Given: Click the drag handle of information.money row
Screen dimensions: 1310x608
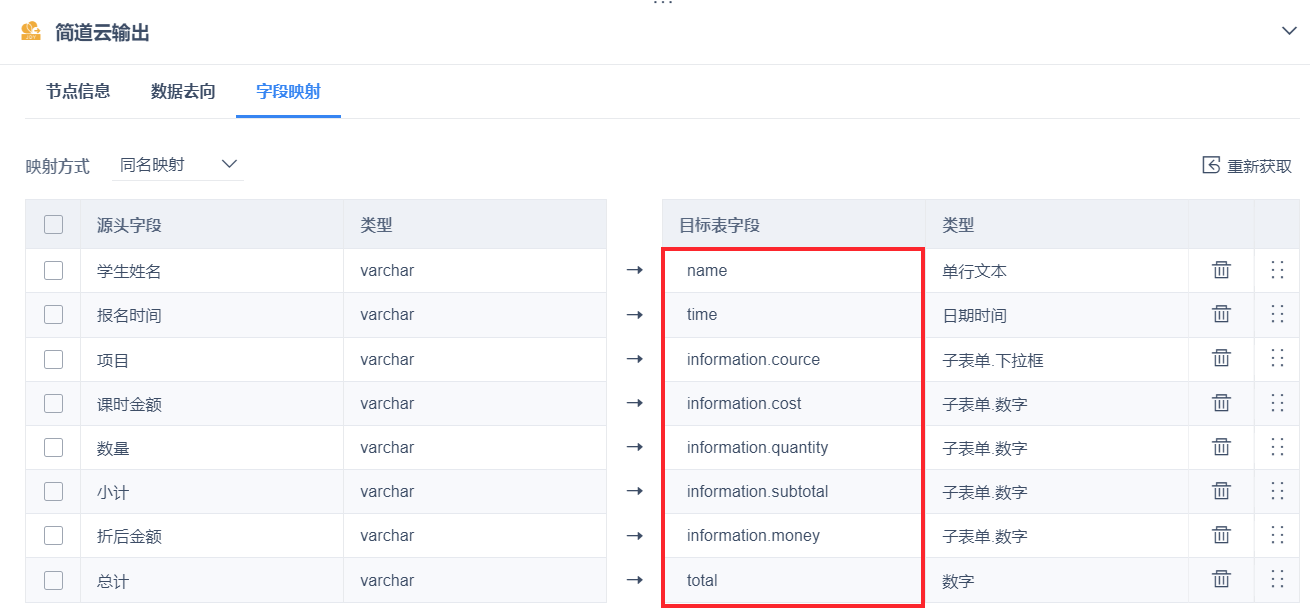Looking at the screenshot, I should [x=1277, y=535].
